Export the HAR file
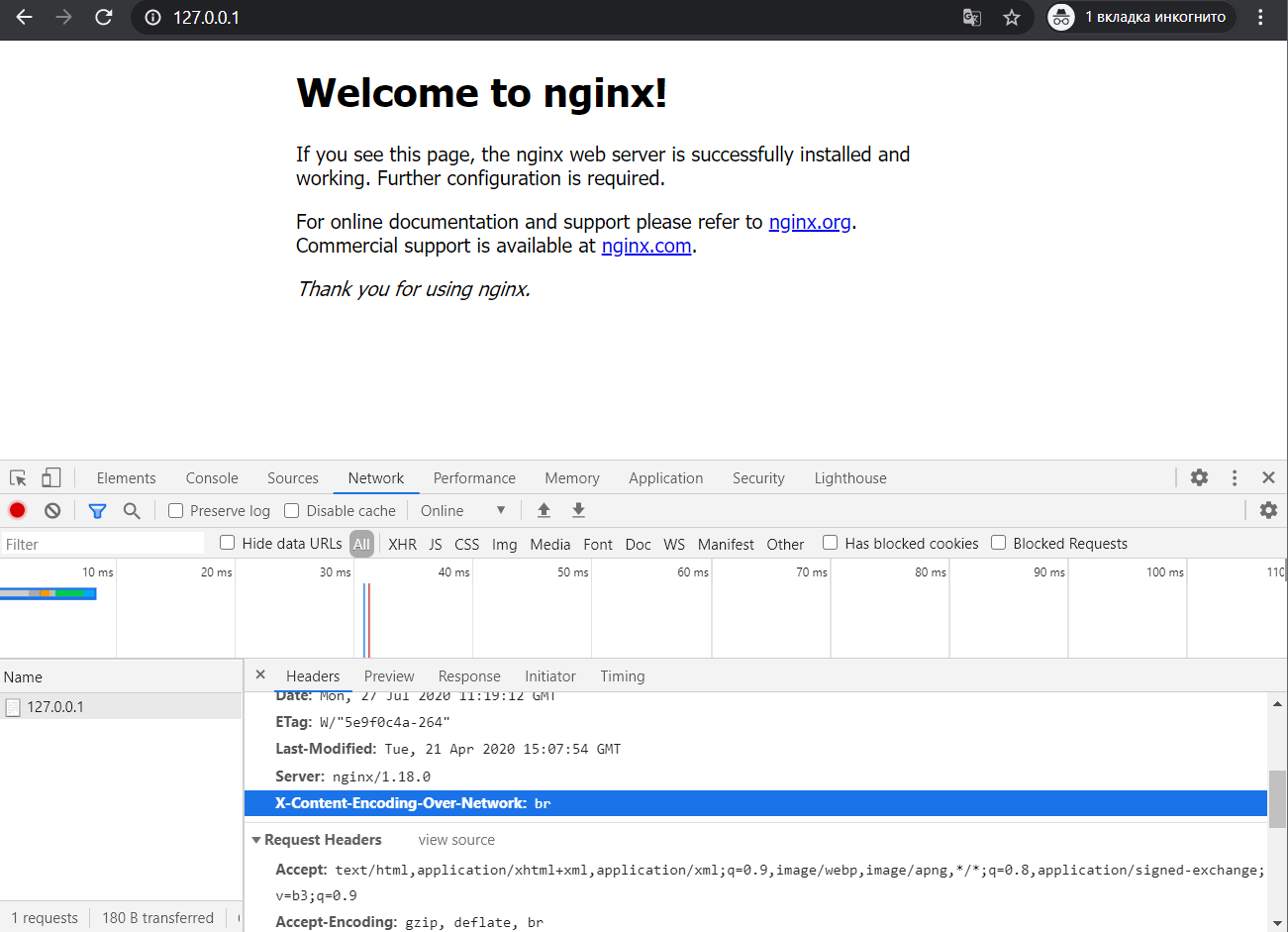This screenshot has height=932, width=1288. pyautogui.click(x=578, y=510)
